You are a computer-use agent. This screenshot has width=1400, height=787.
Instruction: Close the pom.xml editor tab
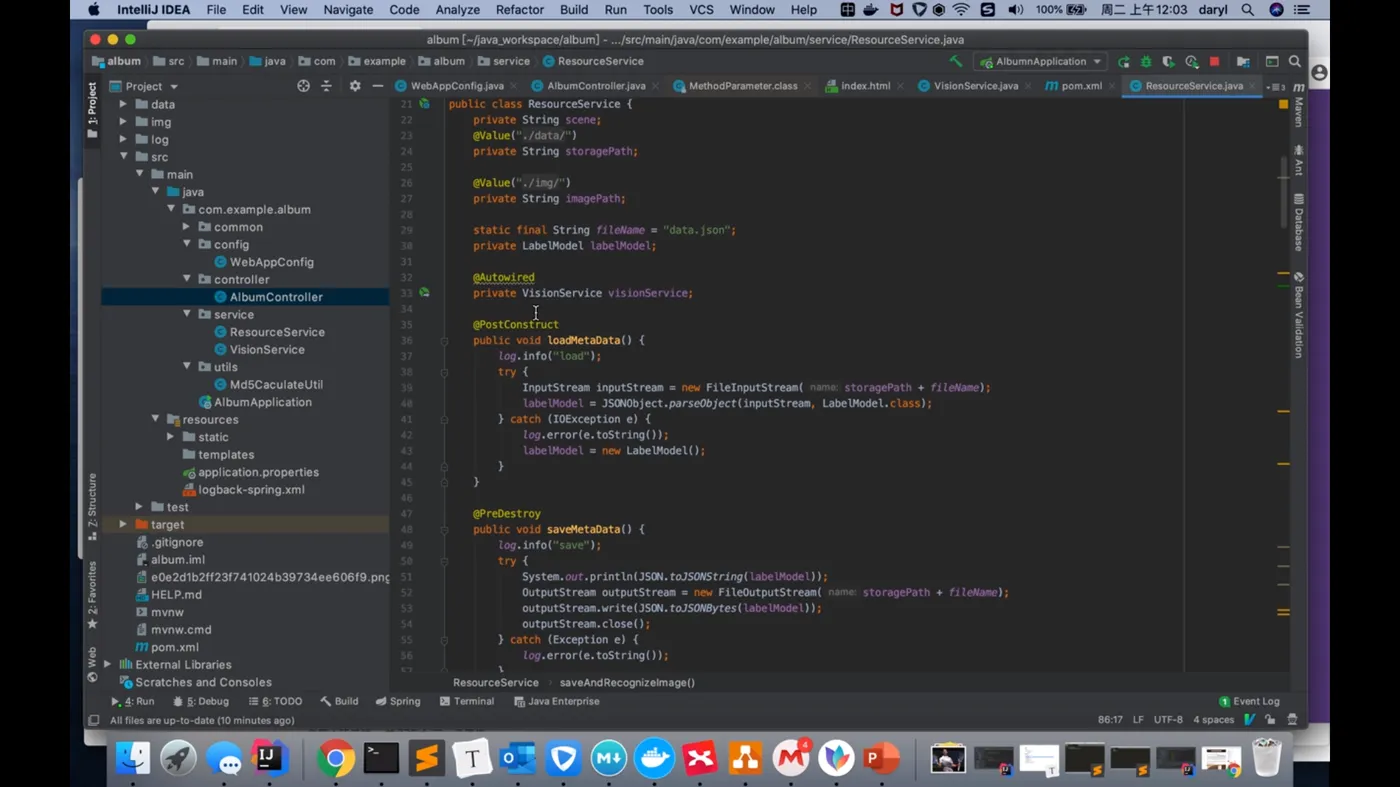1111,87
